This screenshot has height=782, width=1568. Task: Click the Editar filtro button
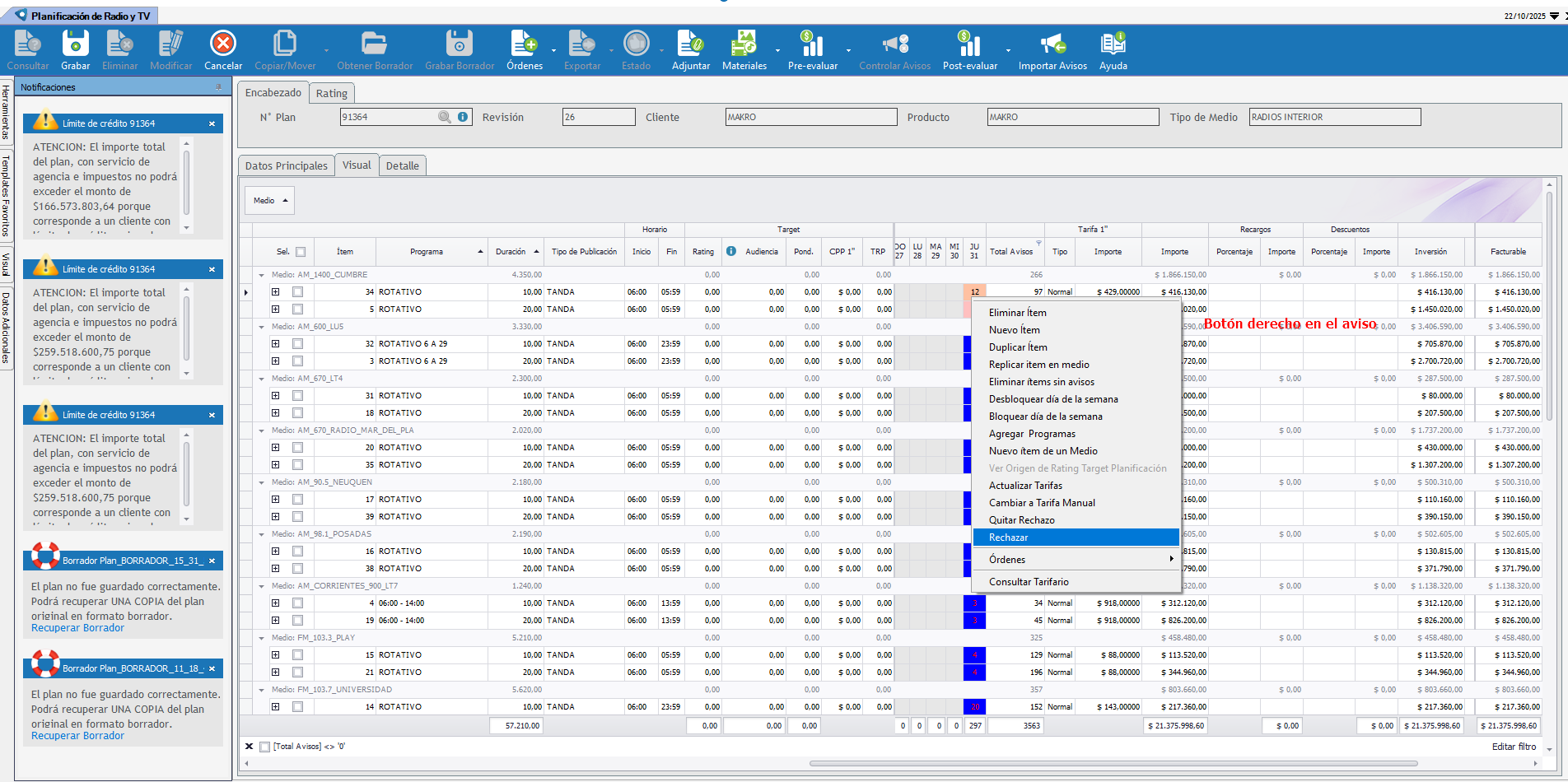[1514, 747]
